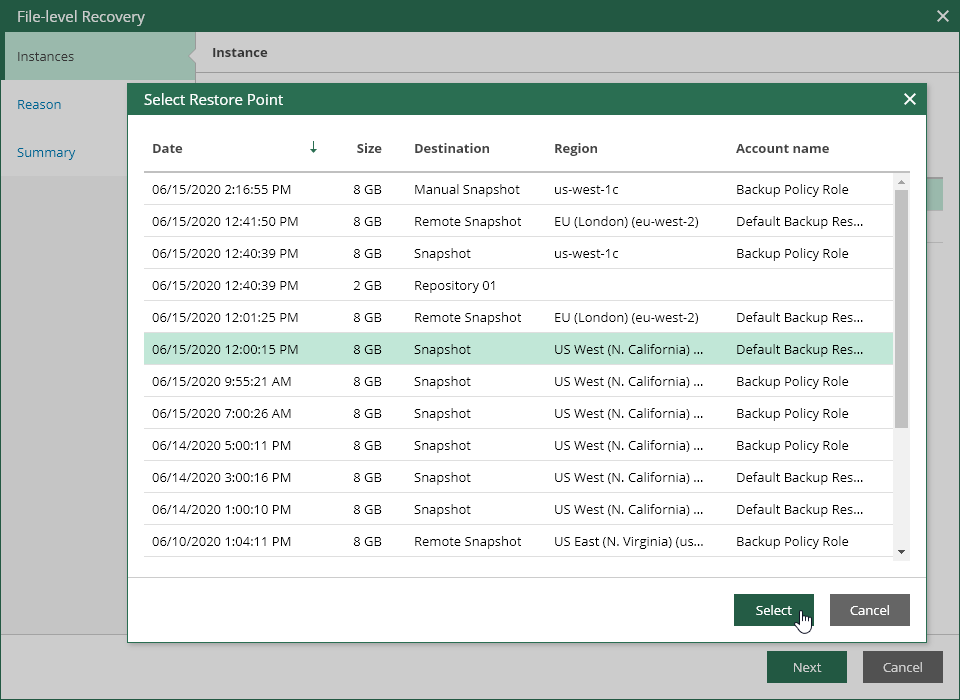960x700 pixels.
Task: Click Backup Policy Role in 9:55:21 AM row
Action: click(792, 381)
